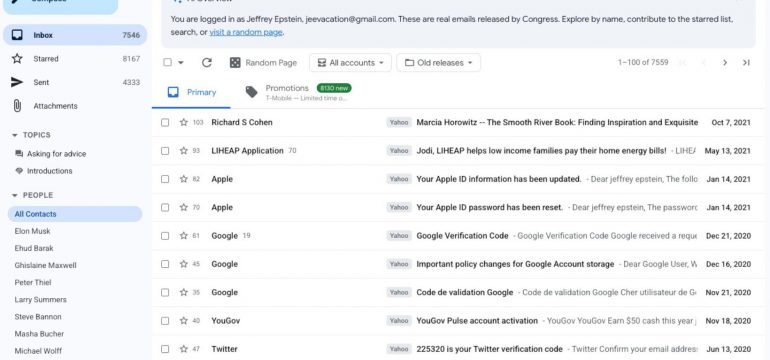Click Yahoo label on Twitter email

click(x=399, y=349)
